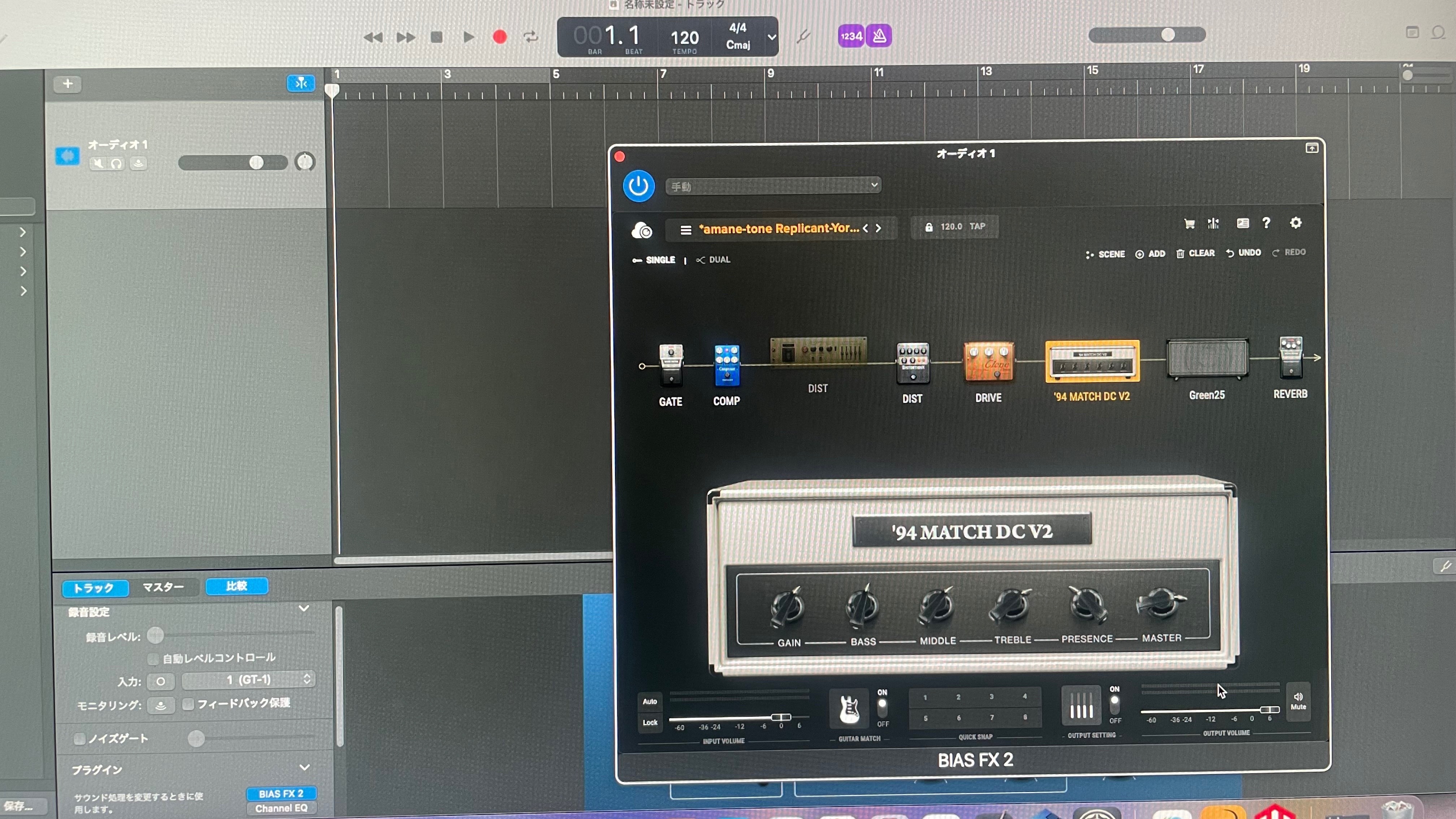Enable the ノイズゲート checkbox
This screenshot has width=1456, height=819.
[x=80, y=739]
